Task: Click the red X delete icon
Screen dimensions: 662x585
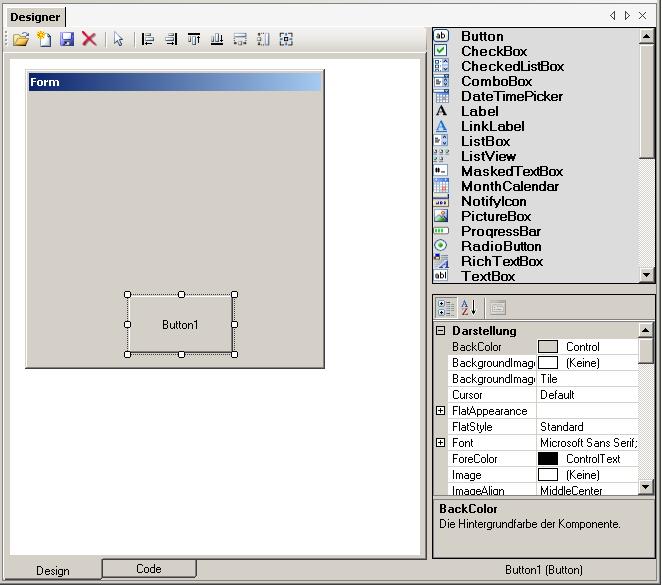Action: (89, 39)
